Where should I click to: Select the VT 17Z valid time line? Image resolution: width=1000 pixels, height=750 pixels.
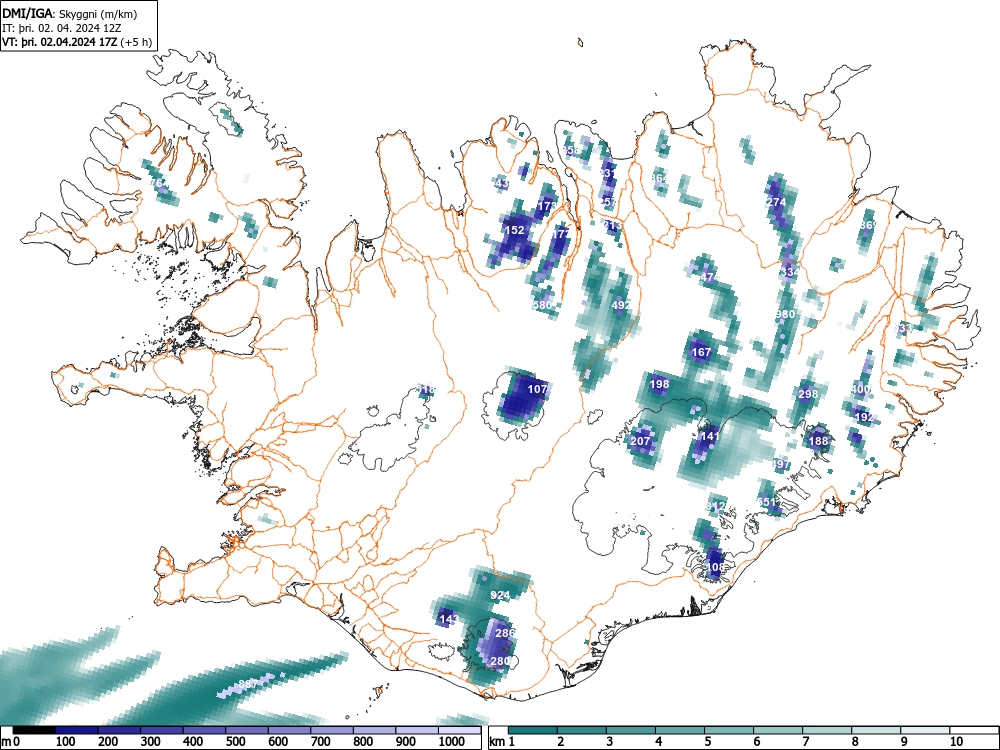coord(77,42)
